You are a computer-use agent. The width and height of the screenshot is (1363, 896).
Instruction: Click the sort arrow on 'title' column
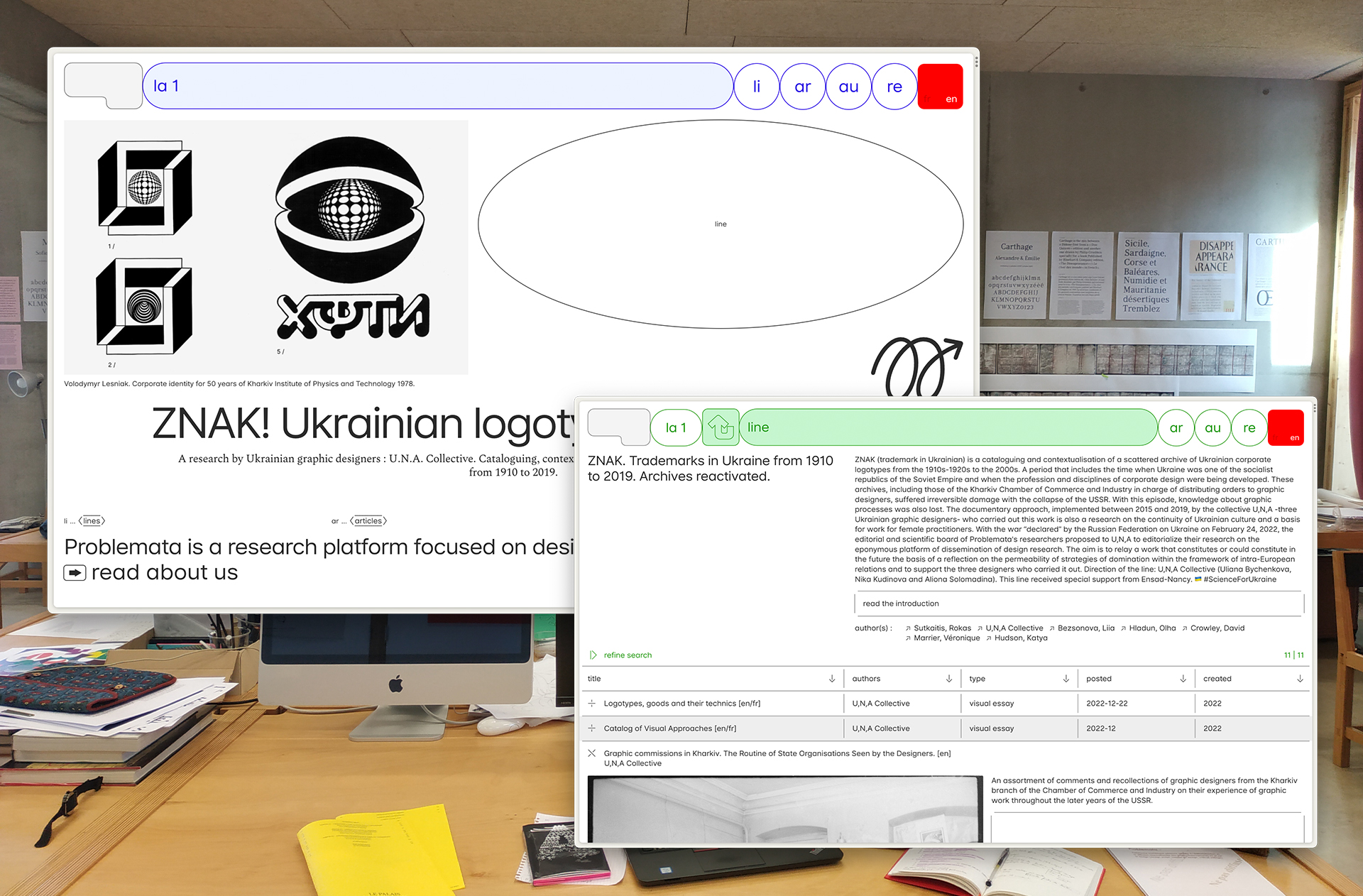point(832,681)
